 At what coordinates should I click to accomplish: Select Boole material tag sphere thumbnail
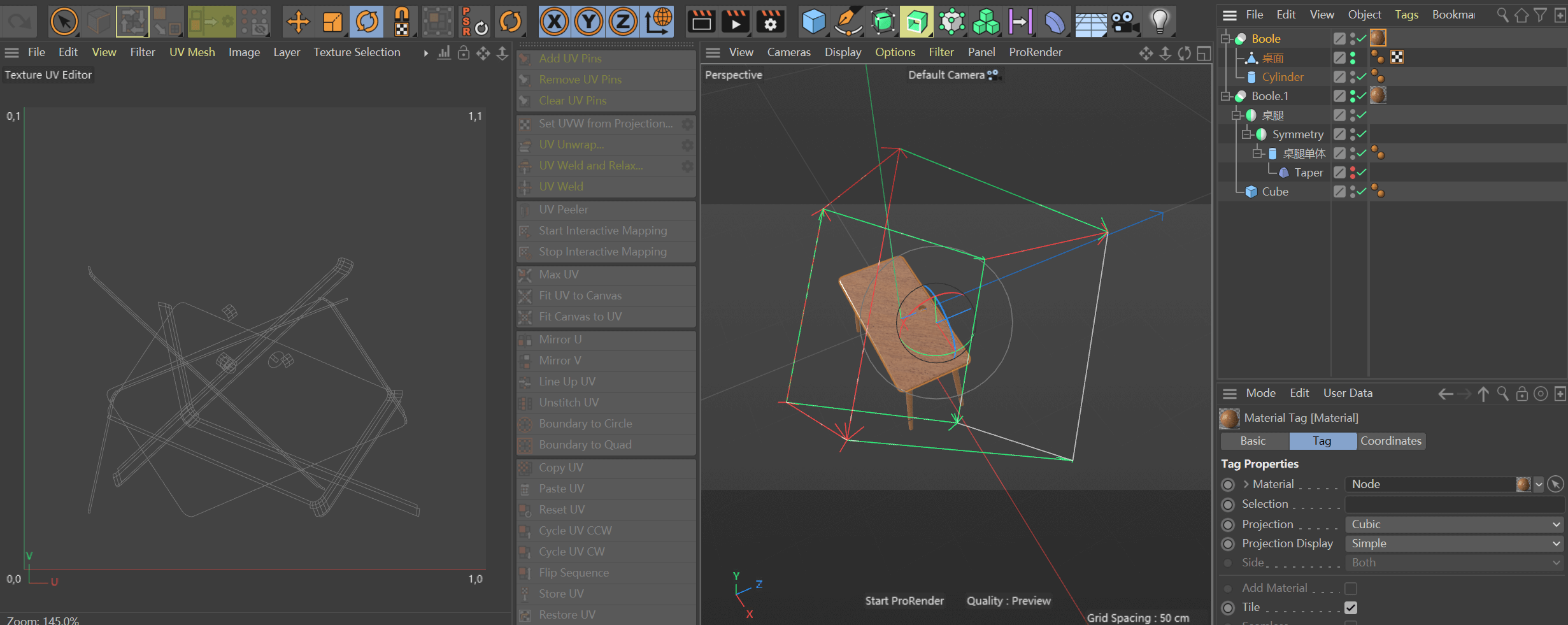[1378, 38]
